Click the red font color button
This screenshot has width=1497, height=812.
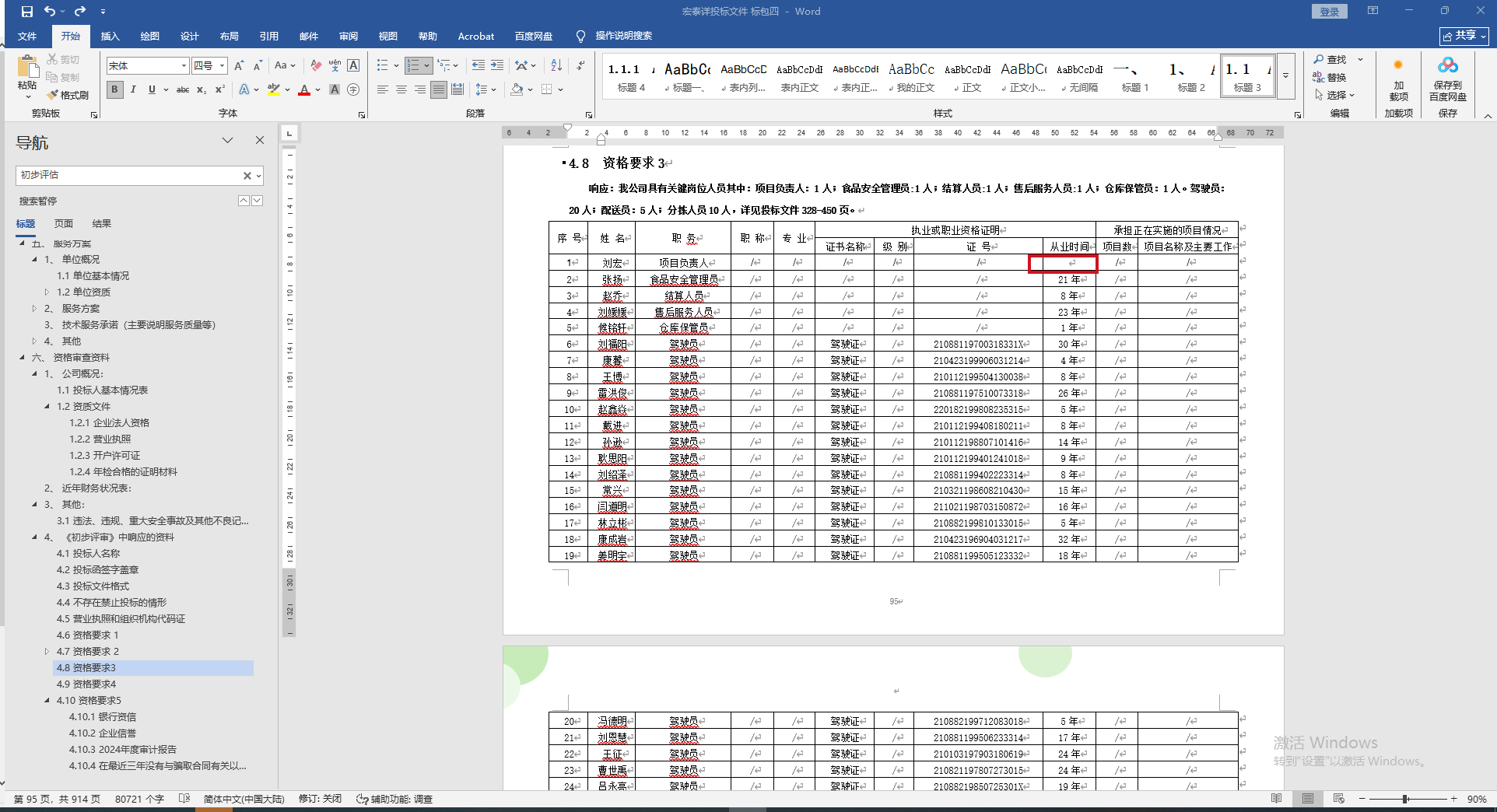click(x=304, y=90)
